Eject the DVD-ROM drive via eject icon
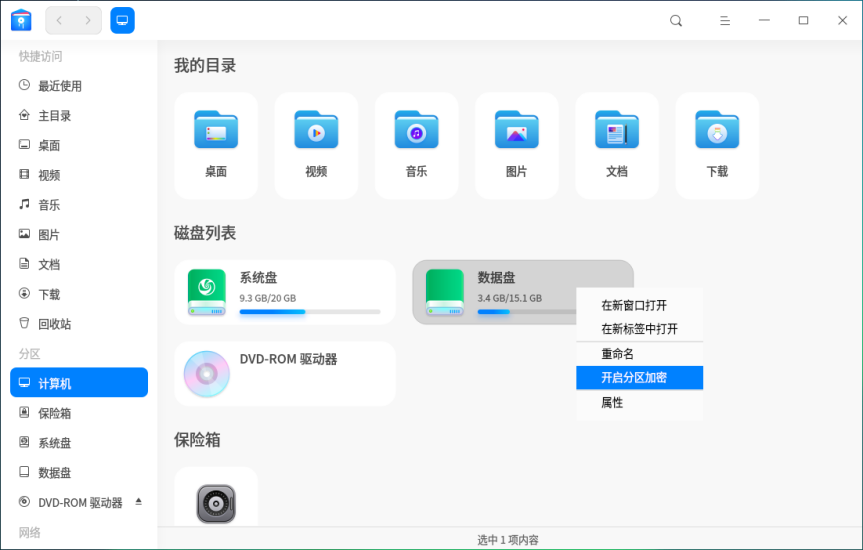Image resolution: width=863 pixels, height=550 pixels. point(139,502)
